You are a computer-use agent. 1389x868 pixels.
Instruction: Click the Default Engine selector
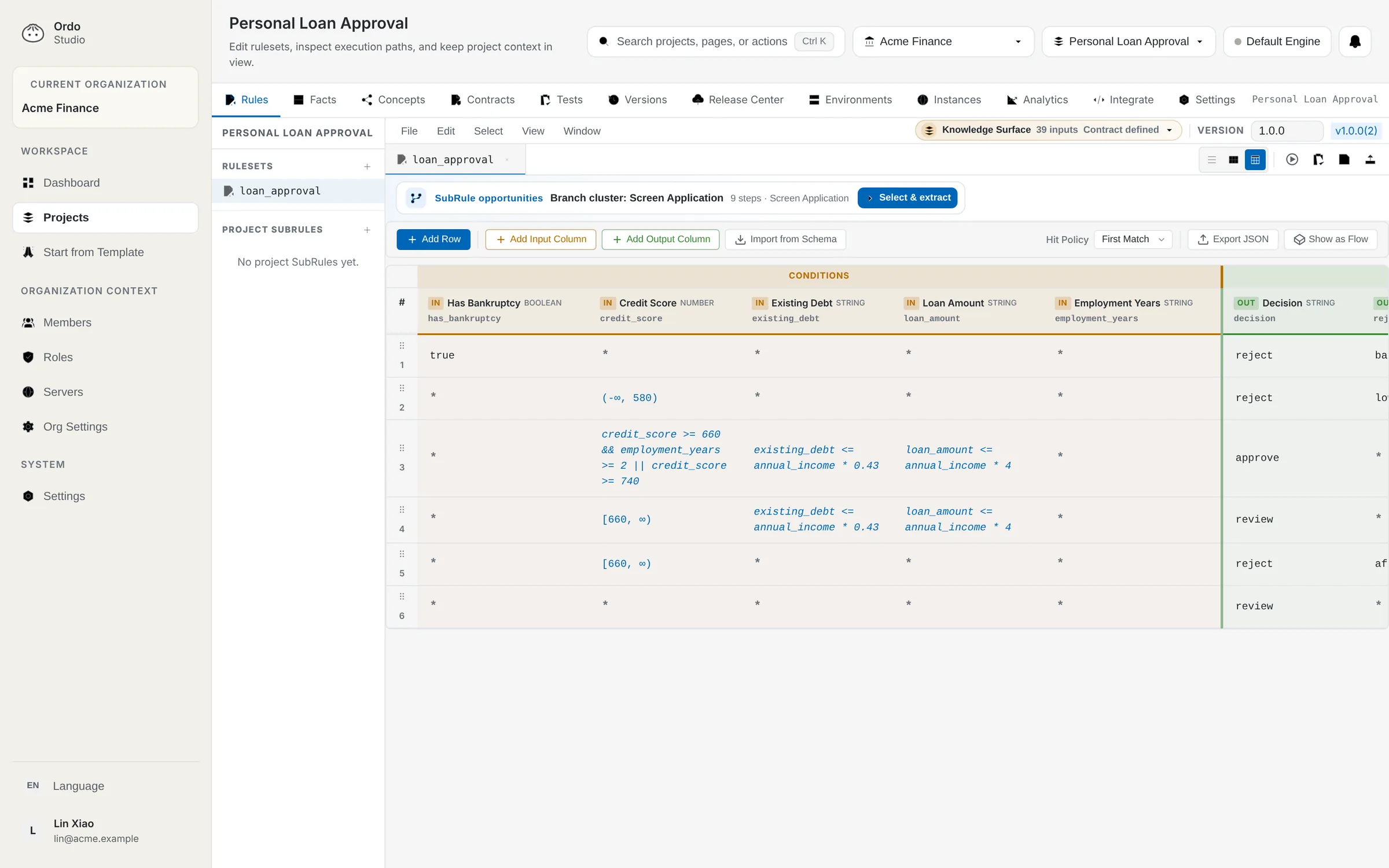tap(1277, 42)
